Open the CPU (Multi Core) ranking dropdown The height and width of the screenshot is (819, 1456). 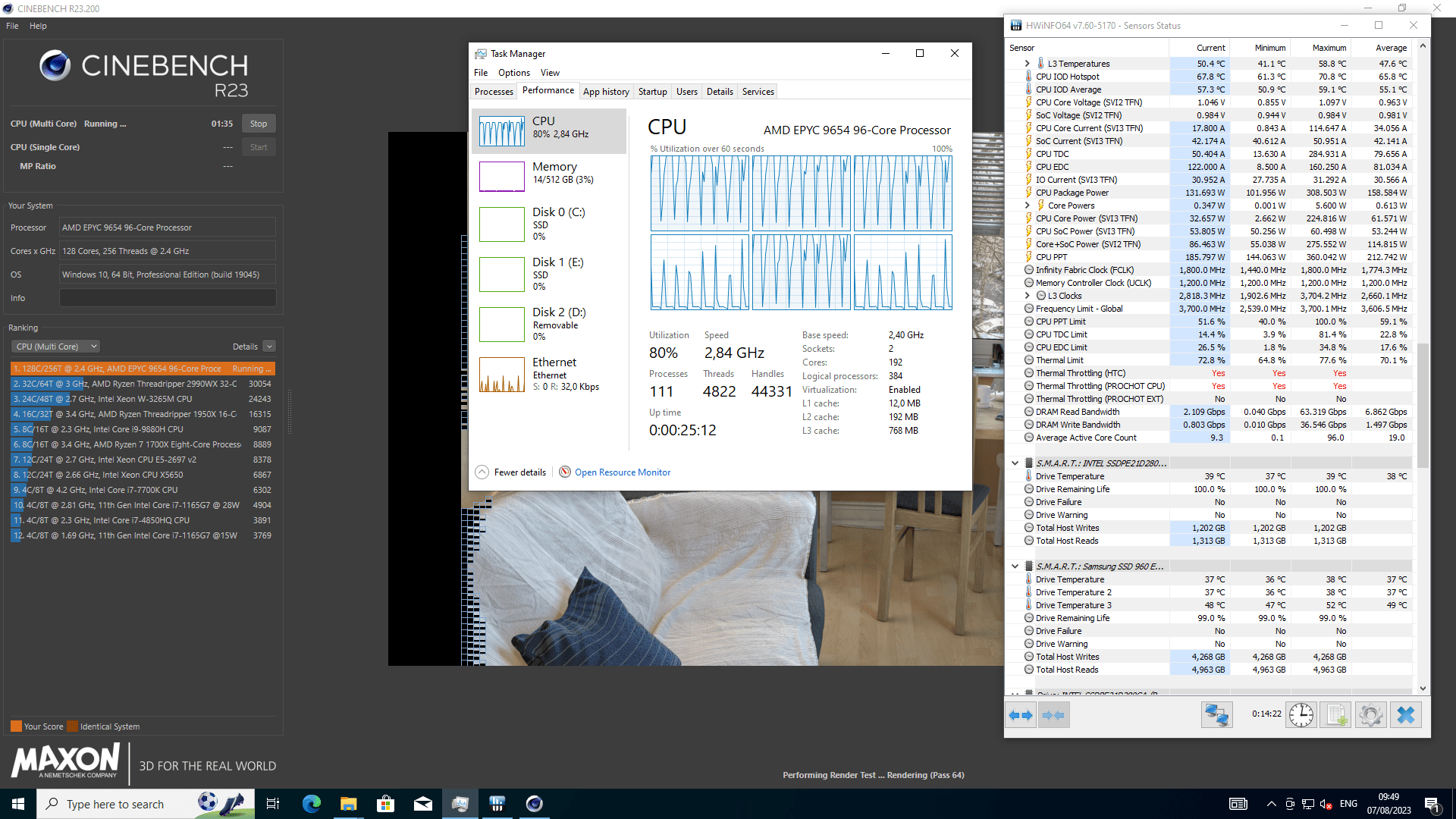(55, 347)
